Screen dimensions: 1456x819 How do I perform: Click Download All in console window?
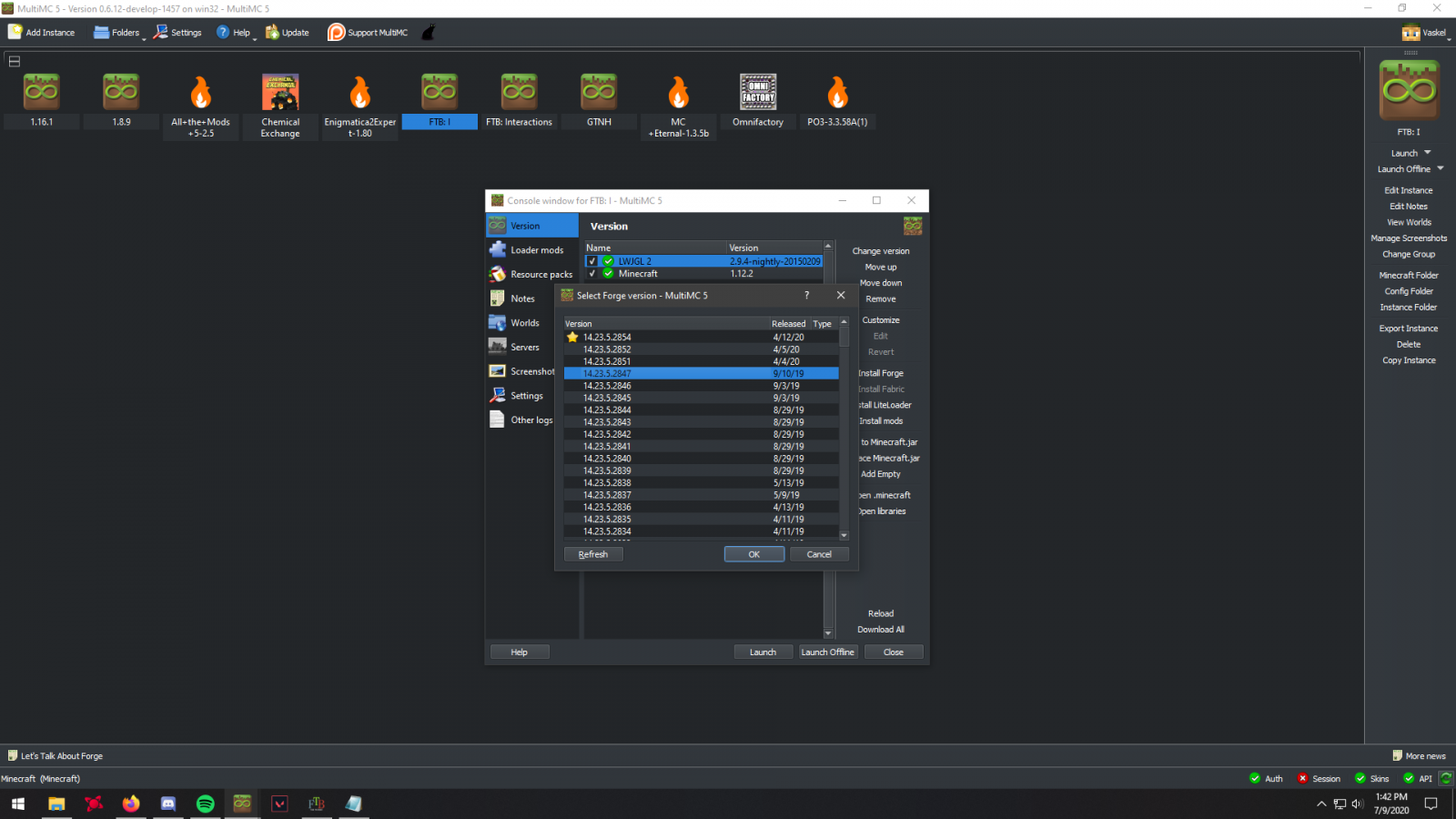881,630
